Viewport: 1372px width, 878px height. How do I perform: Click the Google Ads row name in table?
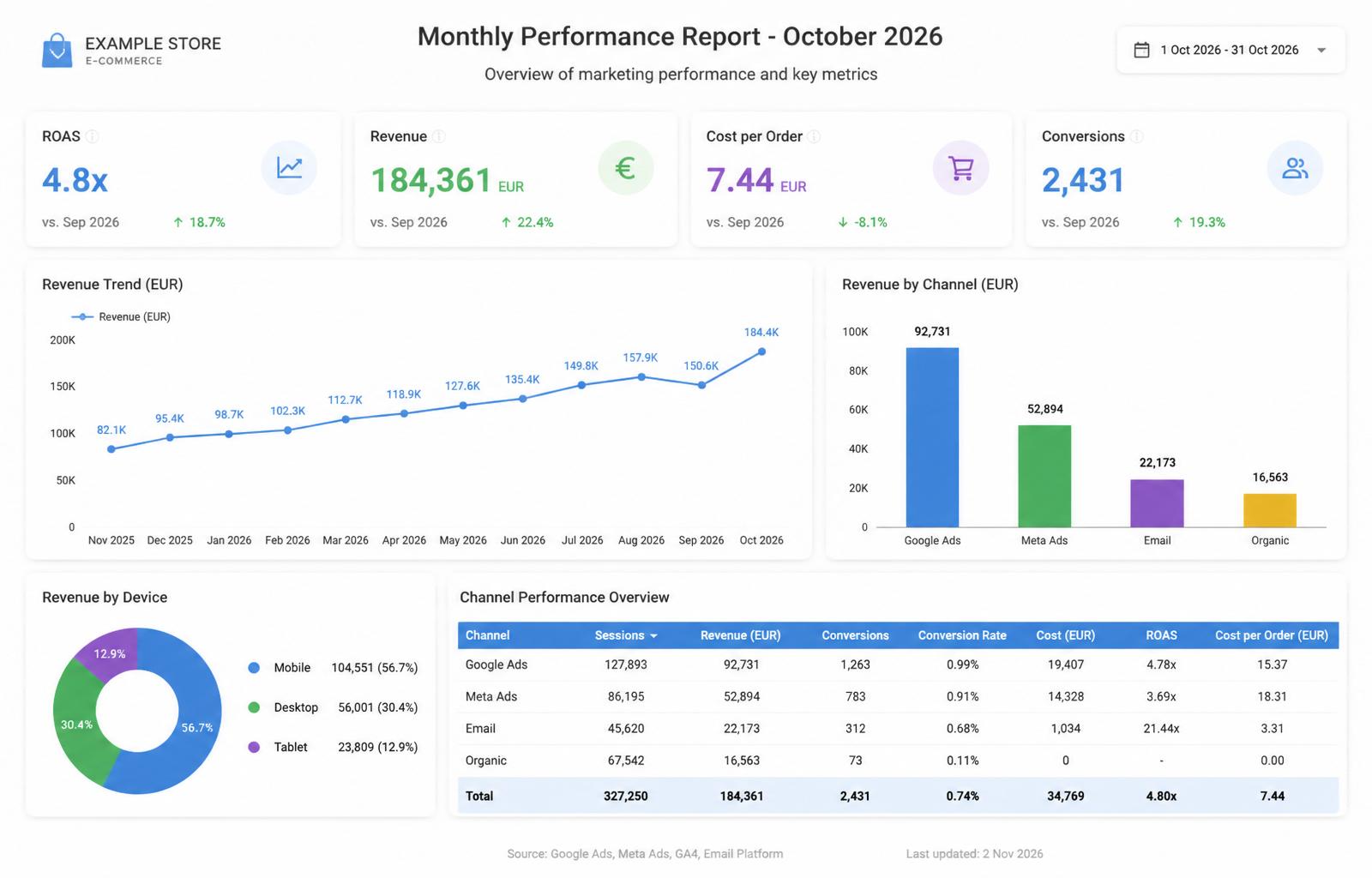pos(496,665)
